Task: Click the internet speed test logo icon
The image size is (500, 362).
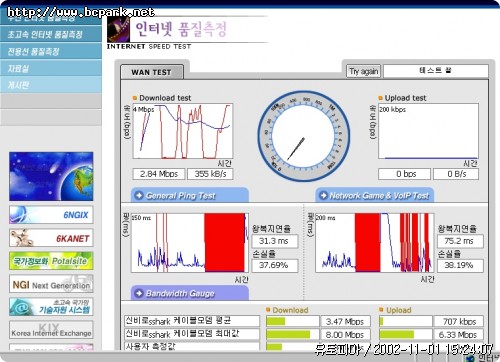Action: pyautogui.click(x=118, y=30)
